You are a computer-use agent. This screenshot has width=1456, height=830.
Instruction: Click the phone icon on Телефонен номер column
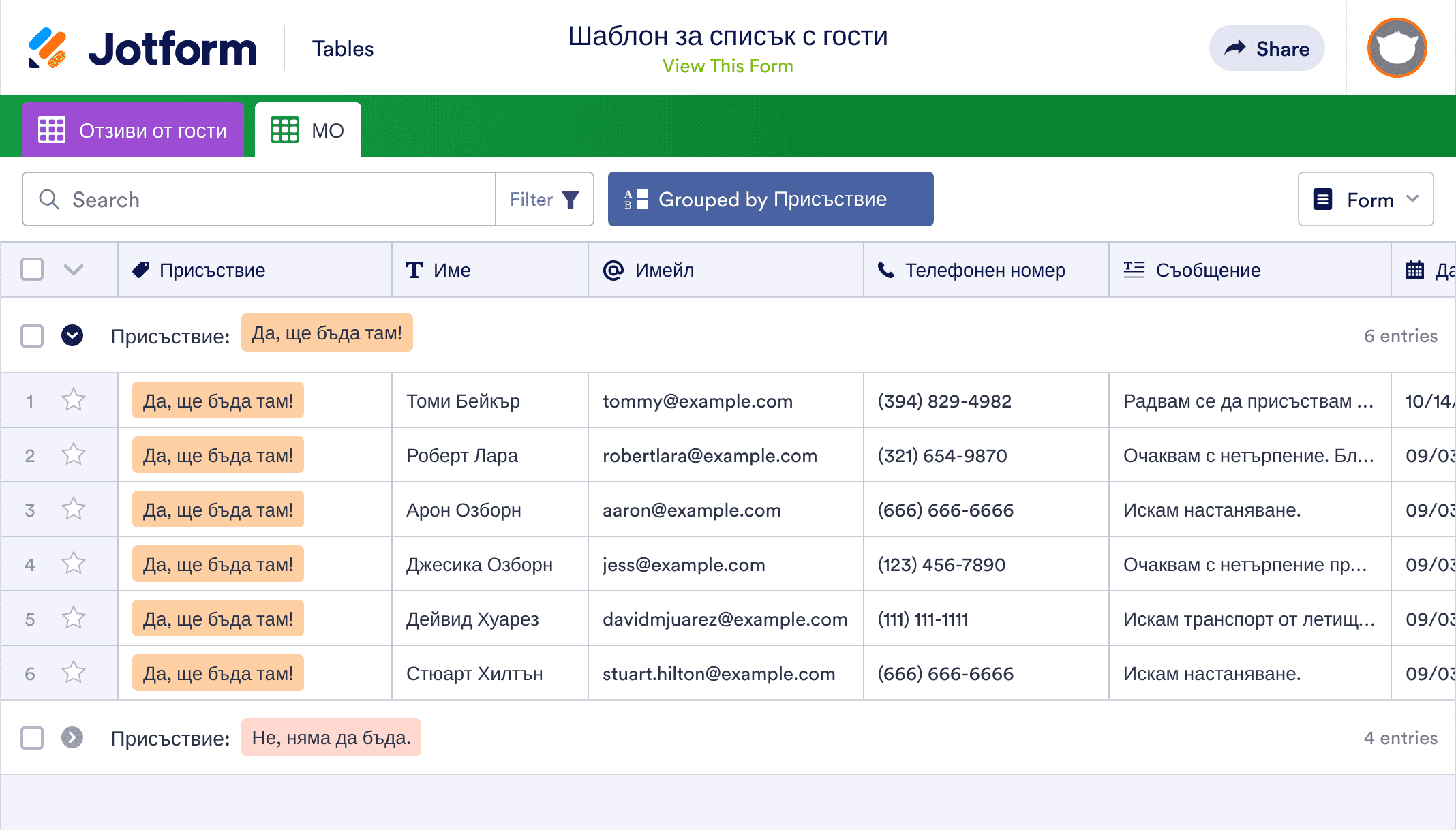886,270
